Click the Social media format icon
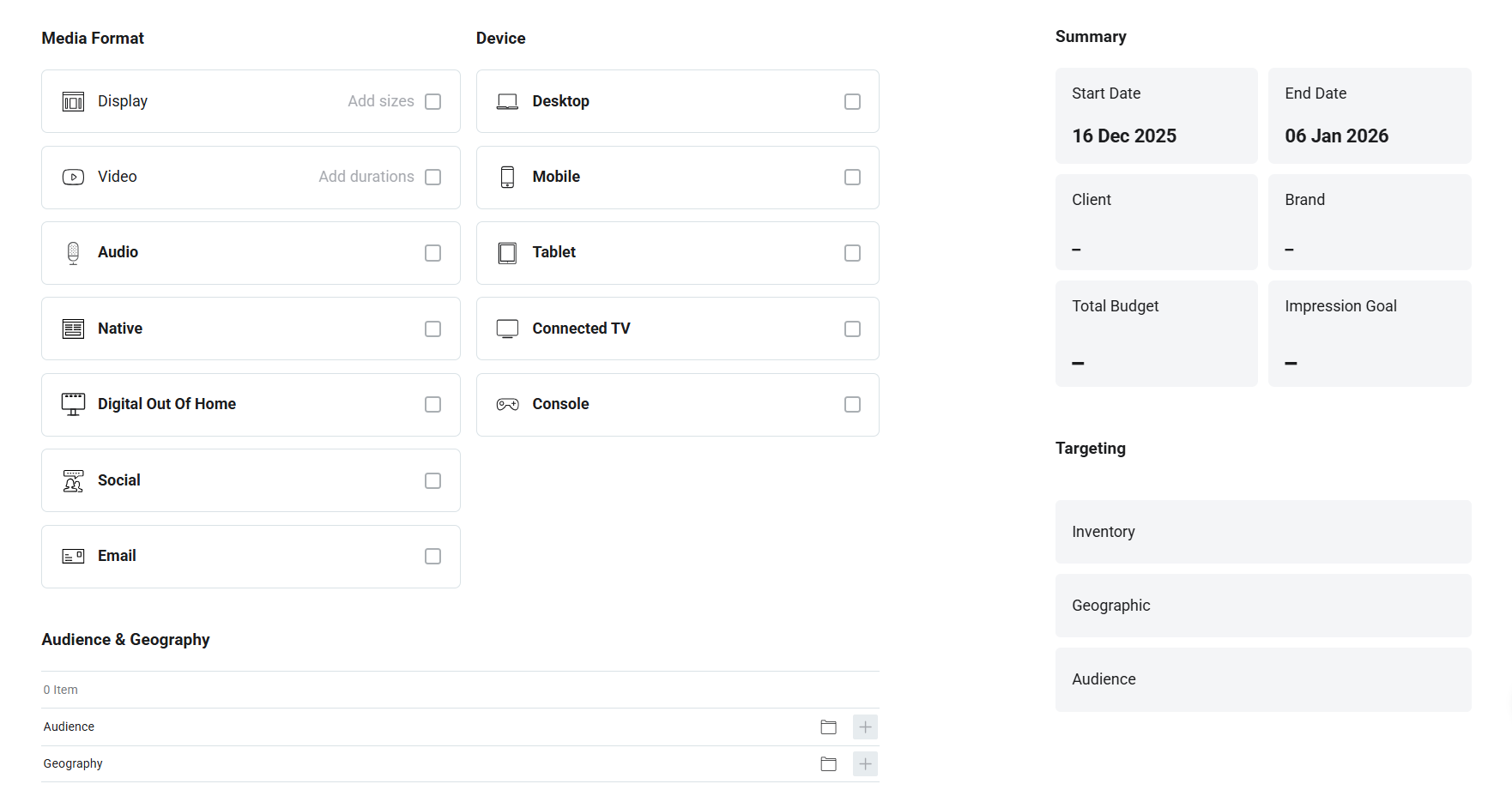Viewport: 1512px width, 790px height. (x=73, y=480)
